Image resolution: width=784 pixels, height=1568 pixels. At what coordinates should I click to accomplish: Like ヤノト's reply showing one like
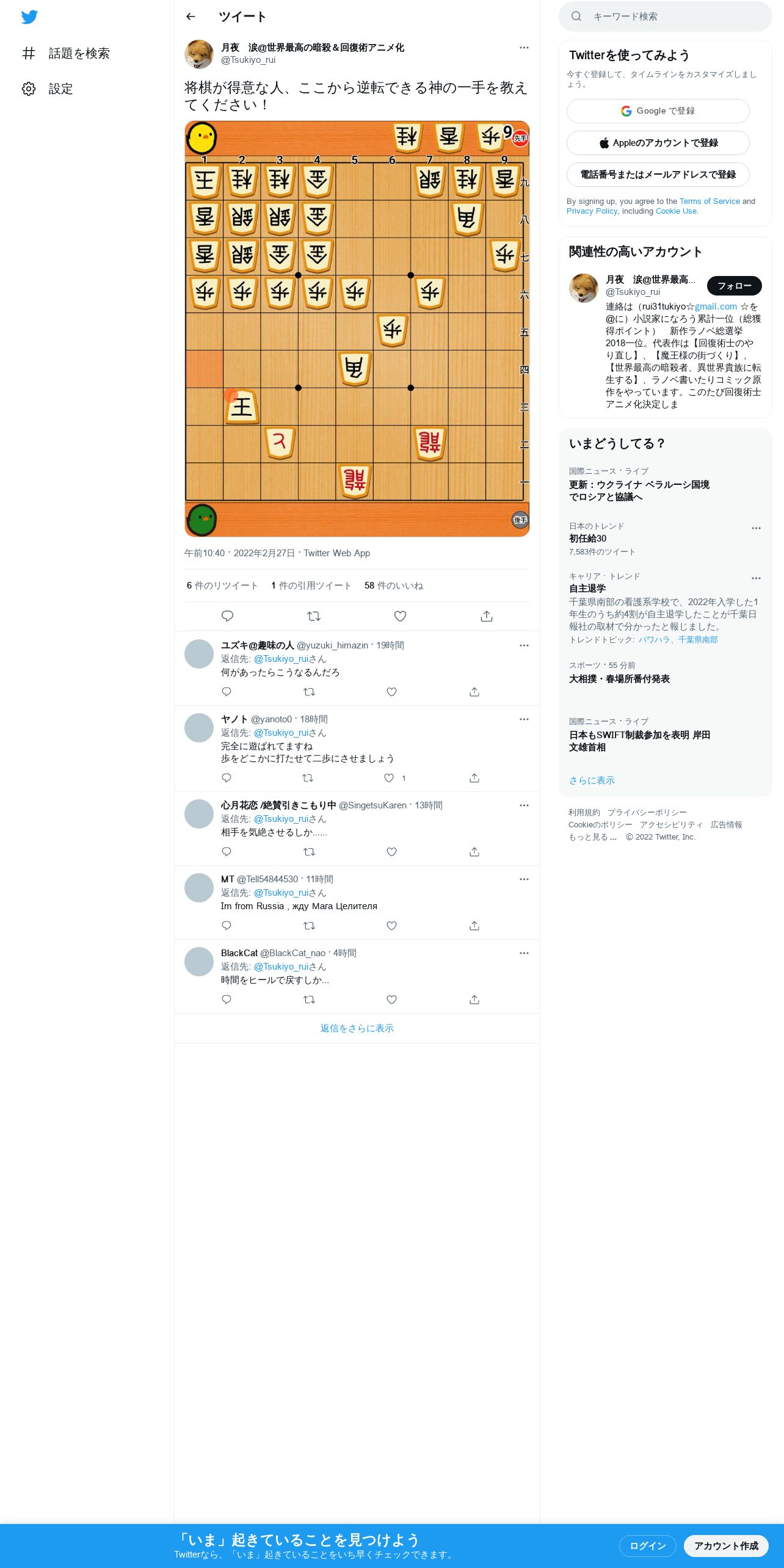click(x=389, y=778)
